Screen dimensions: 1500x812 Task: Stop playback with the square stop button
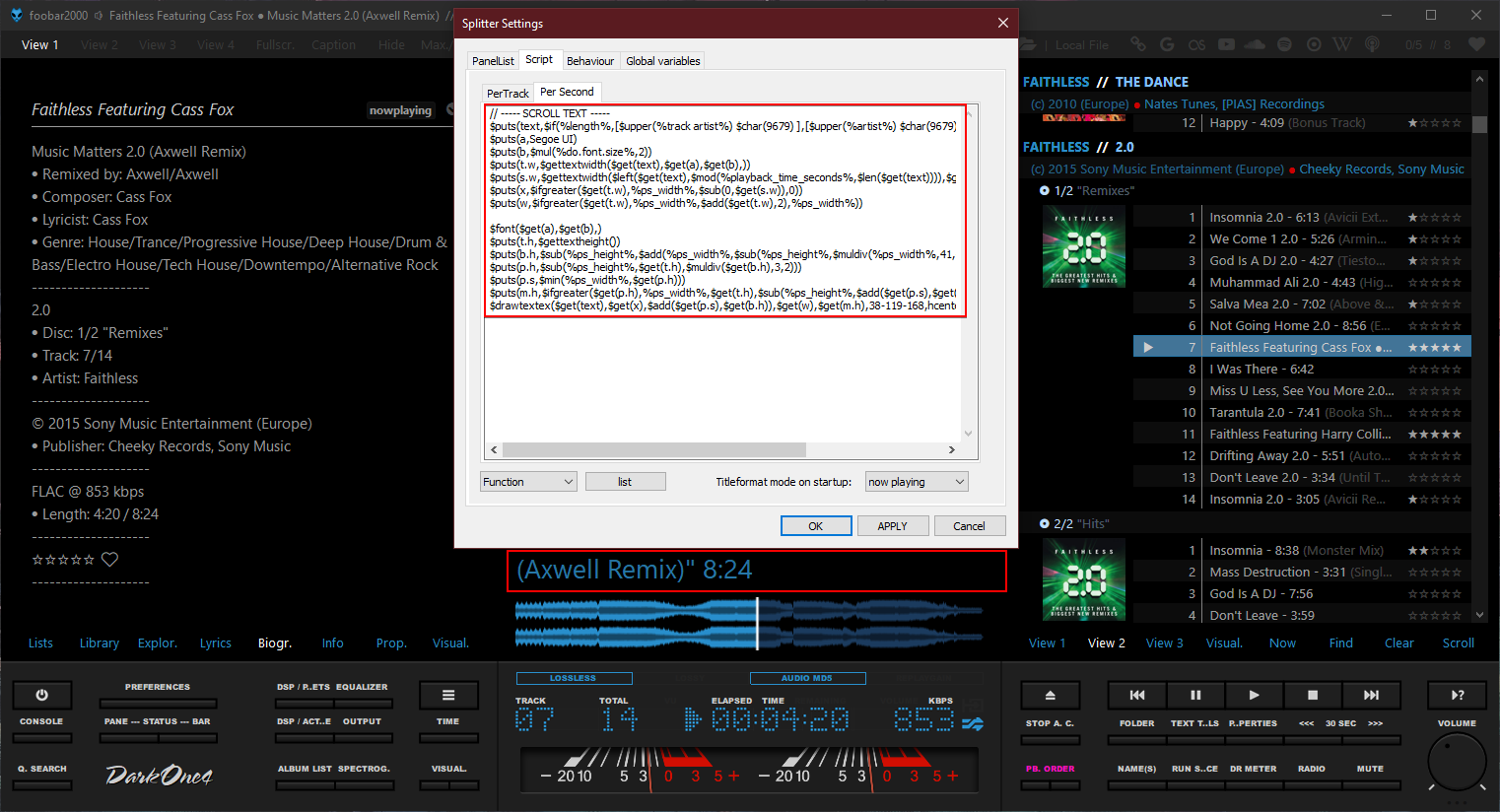coord(1313,695)
